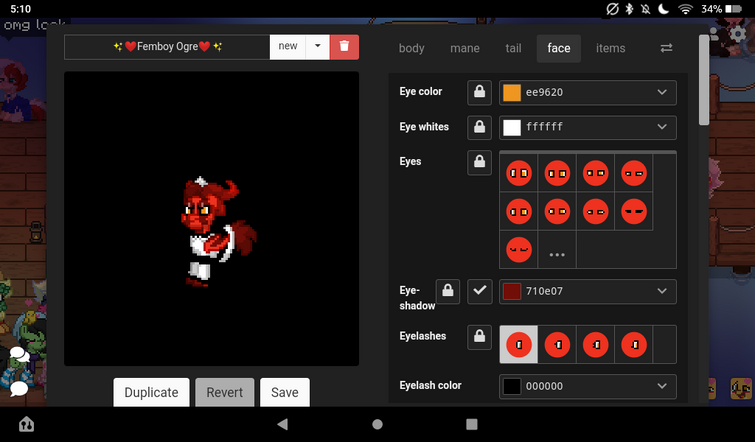Click the vertical scrollbar of the editor panel
The image size is (755, 442).
coord(703,80)
